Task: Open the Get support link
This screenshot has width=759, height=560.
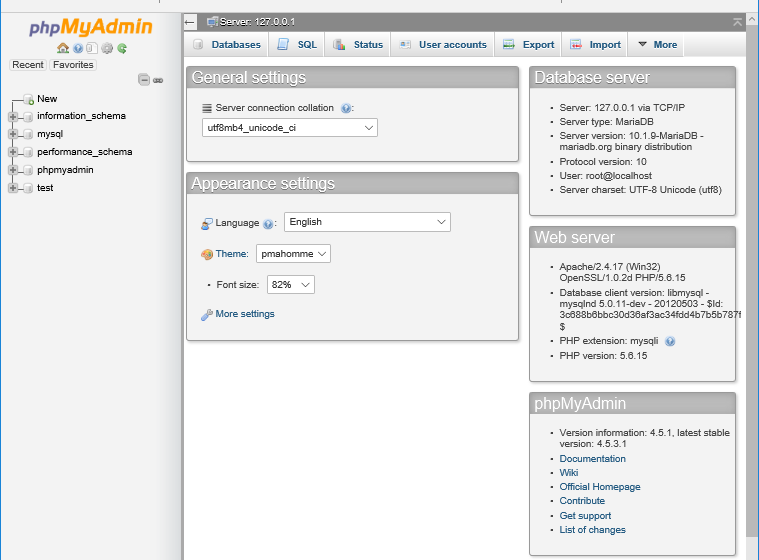Action: coord(585,516)
